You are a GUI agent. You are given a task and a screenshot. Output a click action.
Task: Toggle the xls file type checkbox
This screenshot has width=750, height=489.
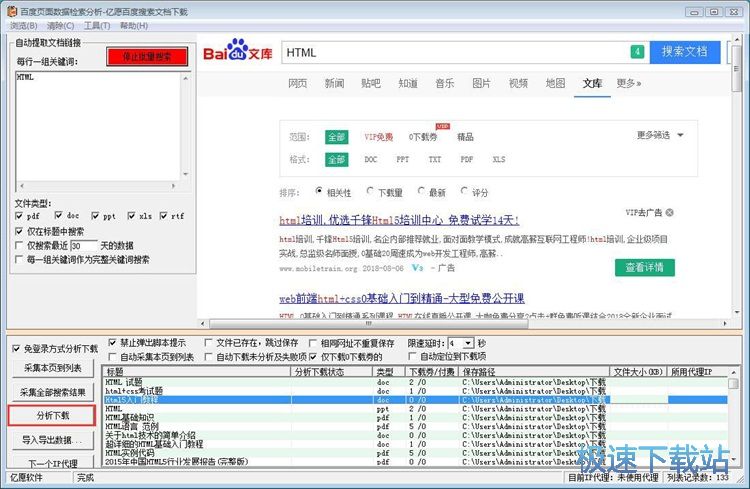point(132,216)
